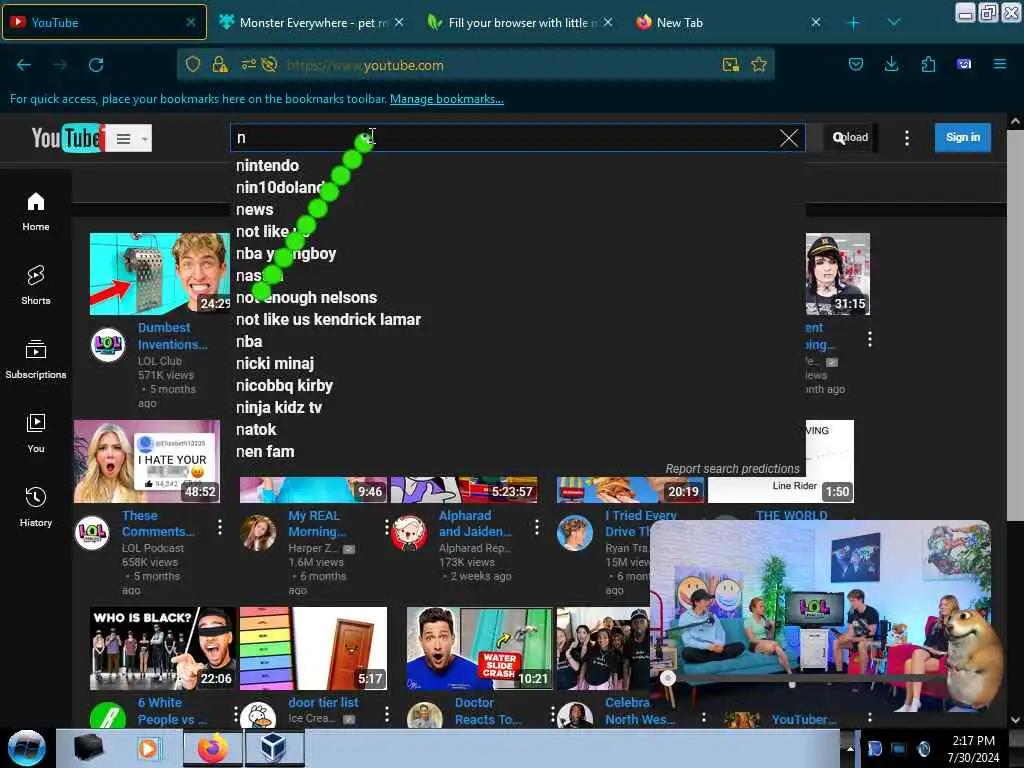
Task: Open a new browser tab with plus
Action: click(x=854, y=23)
